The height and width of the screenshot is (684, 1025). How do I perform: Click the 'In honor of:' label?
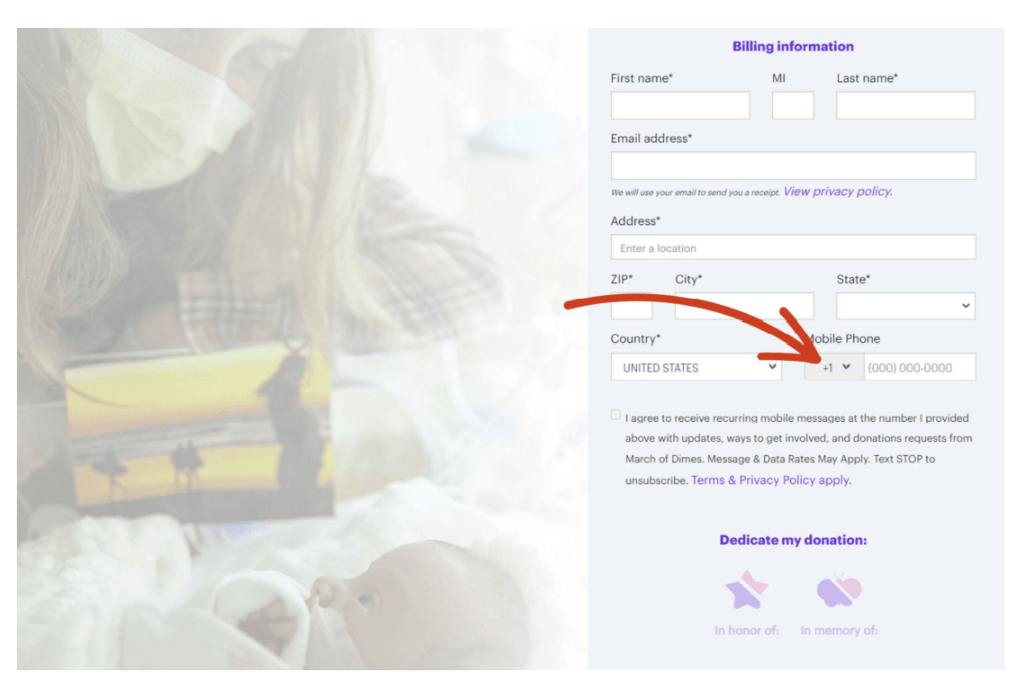point(747,630)
